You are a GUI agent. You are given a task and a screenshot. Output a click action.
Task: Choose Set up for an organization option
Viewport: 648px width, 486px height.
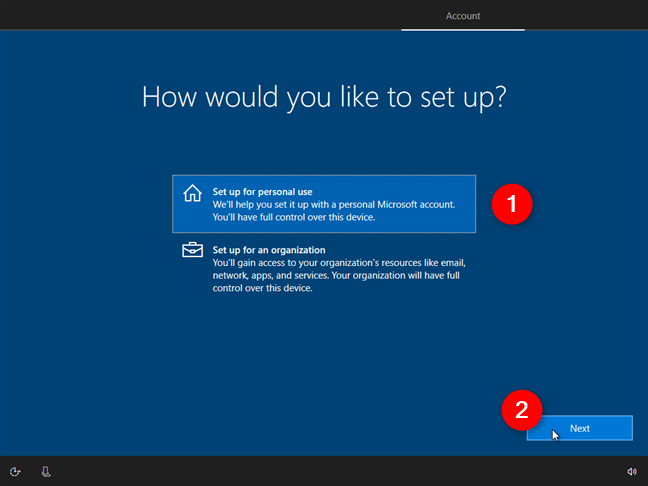(324, 269)
